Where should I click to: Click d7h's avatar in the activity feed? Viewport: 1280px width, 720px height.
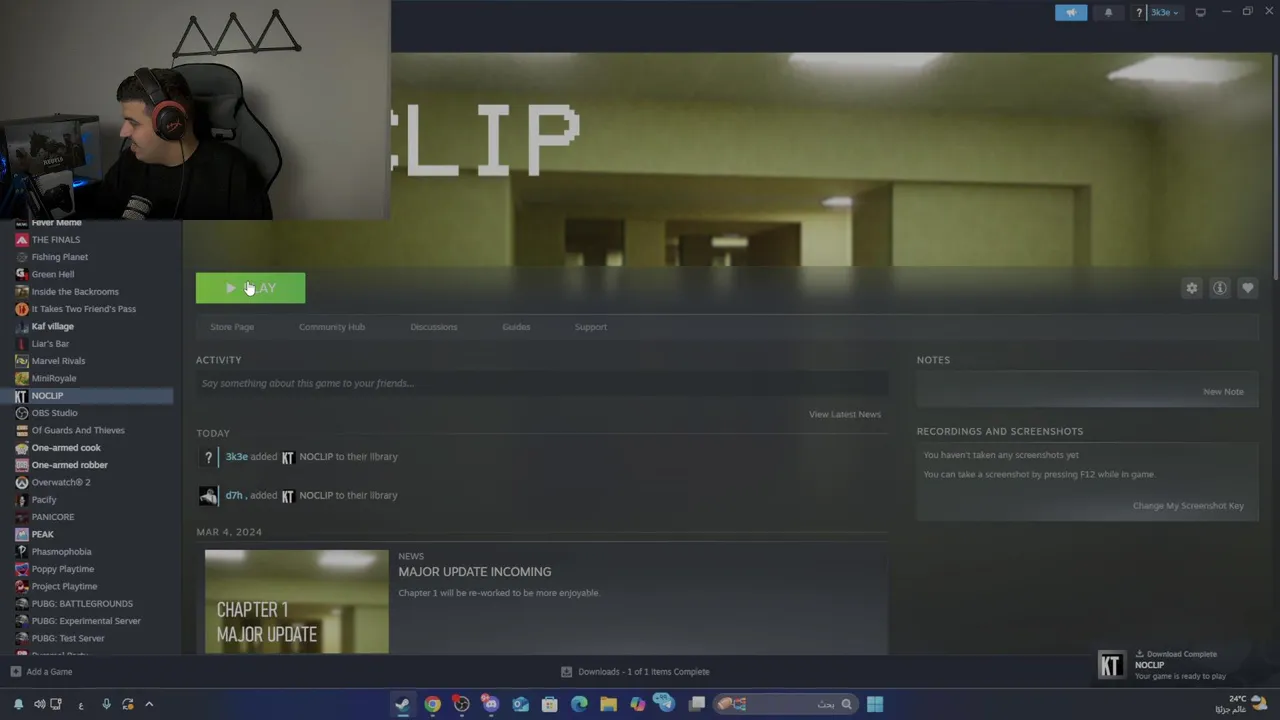point(208,495)
